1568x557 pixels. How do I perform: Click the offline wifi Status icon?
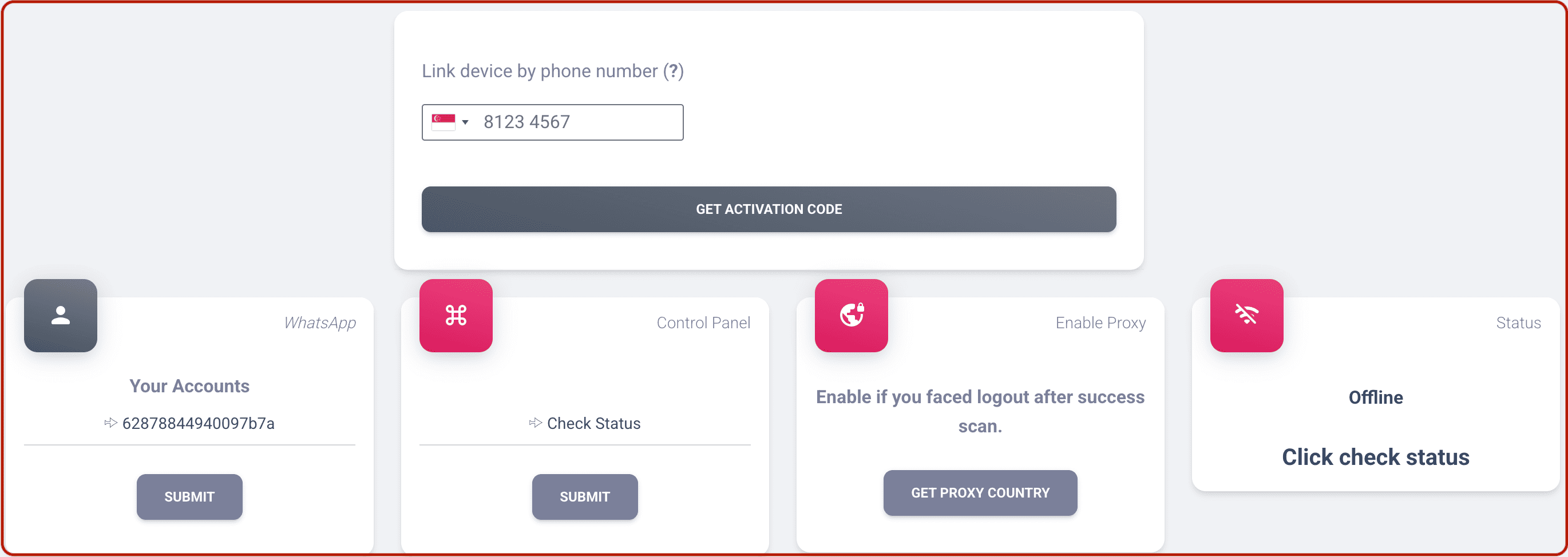tap(1246, 315)
